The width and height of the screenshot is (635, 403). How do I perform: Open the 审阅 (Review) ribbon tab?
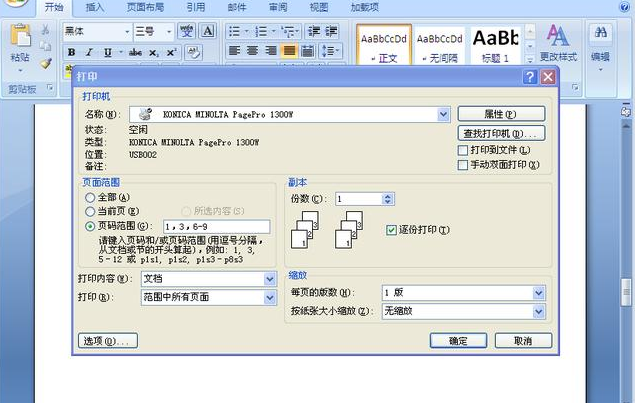[278, 7]
